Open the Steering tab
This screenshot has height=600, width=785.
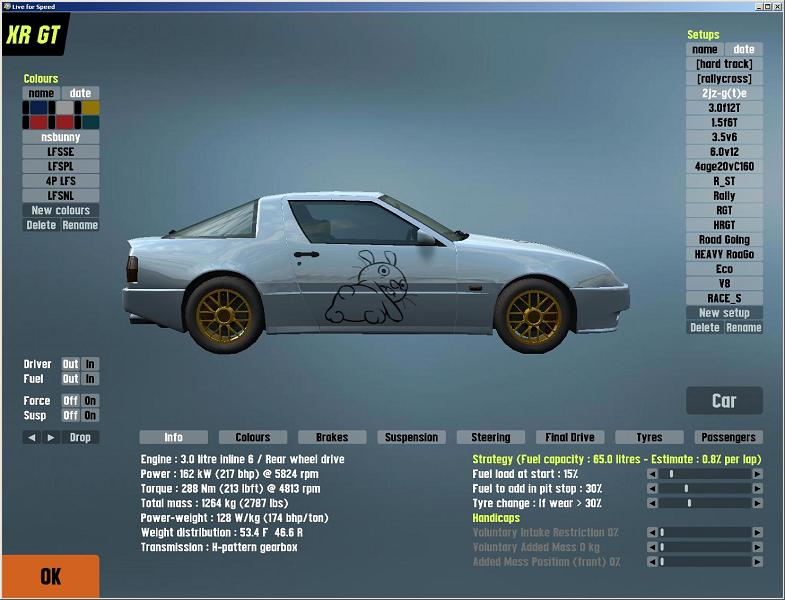pyautogui.click(x=491, y=437)
